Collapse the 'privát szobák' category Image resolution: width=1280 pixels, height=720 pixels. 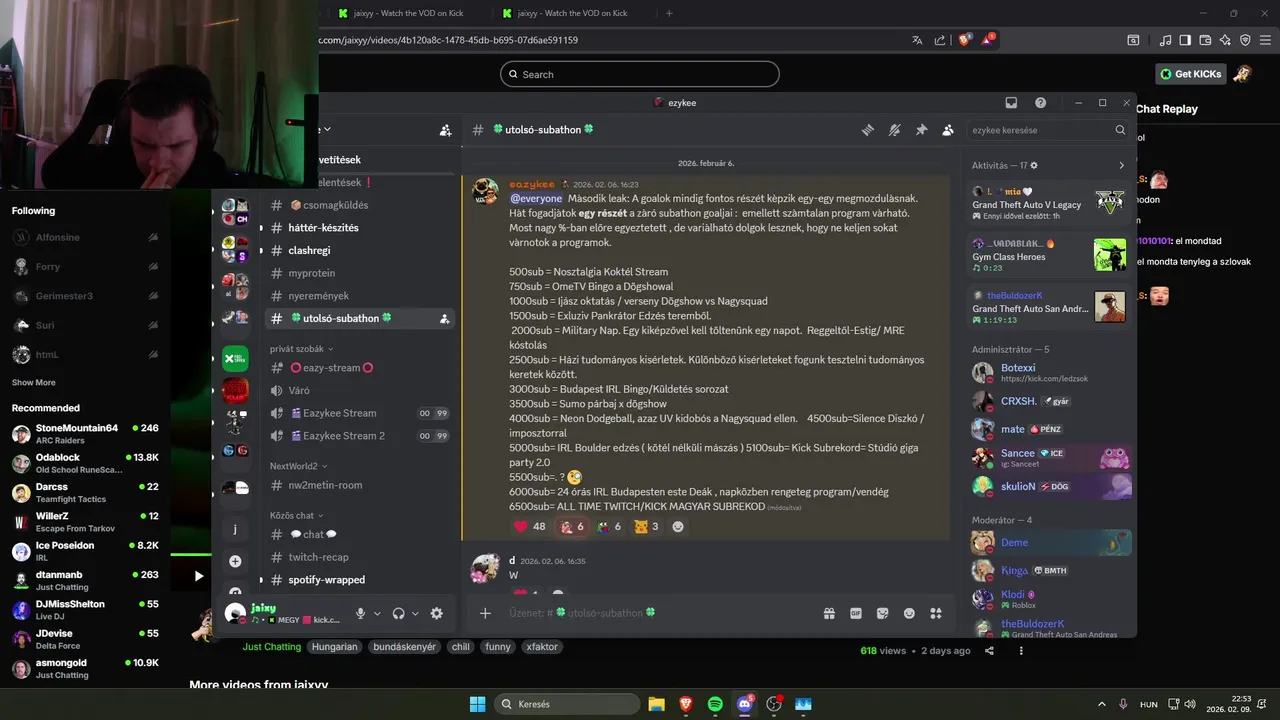coord(301,349)
